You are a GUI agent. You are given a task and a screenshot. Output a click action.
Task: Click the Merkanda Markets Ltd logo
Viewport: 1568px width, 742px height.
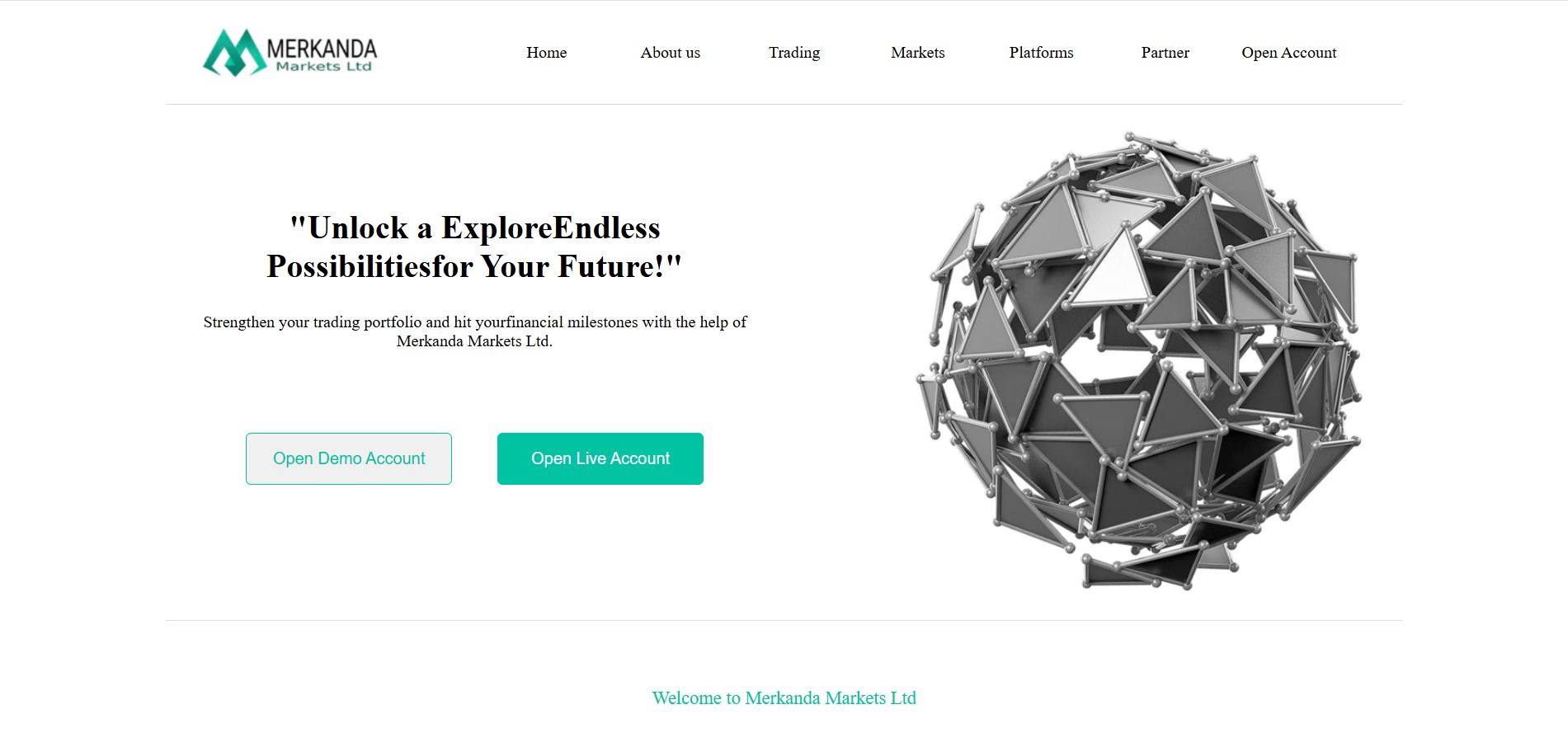290,53
